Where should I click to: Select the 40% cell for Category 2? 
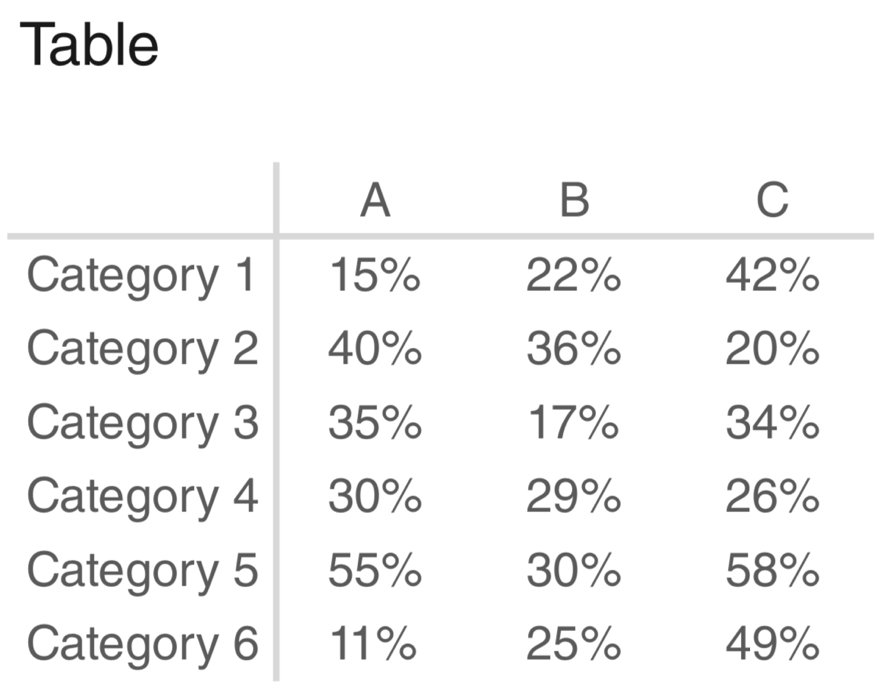pyautogui.click(x=375, y=349)
